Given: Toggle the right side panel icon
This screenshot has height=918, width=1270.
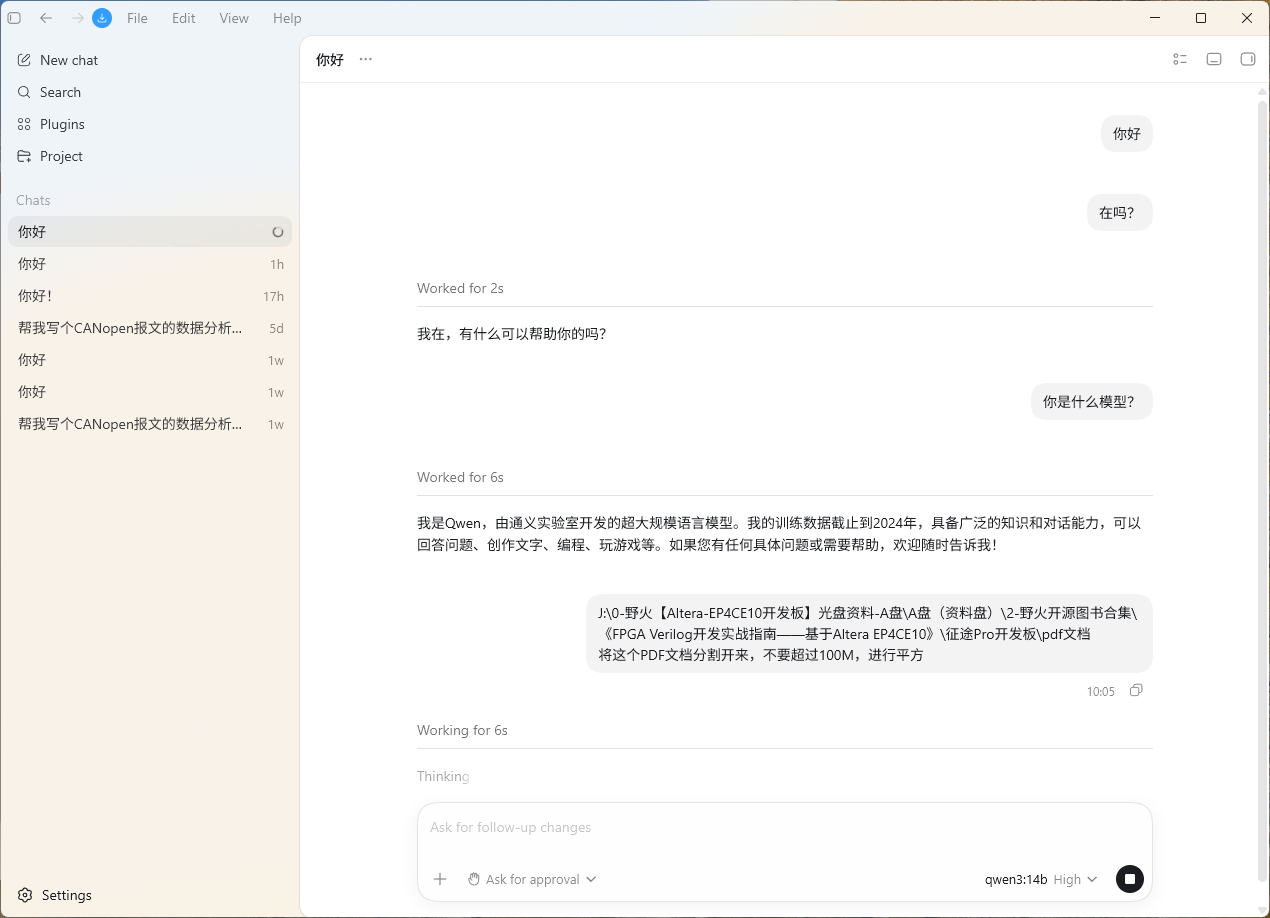Looking at the screenshot, I should click(1248, 59).
